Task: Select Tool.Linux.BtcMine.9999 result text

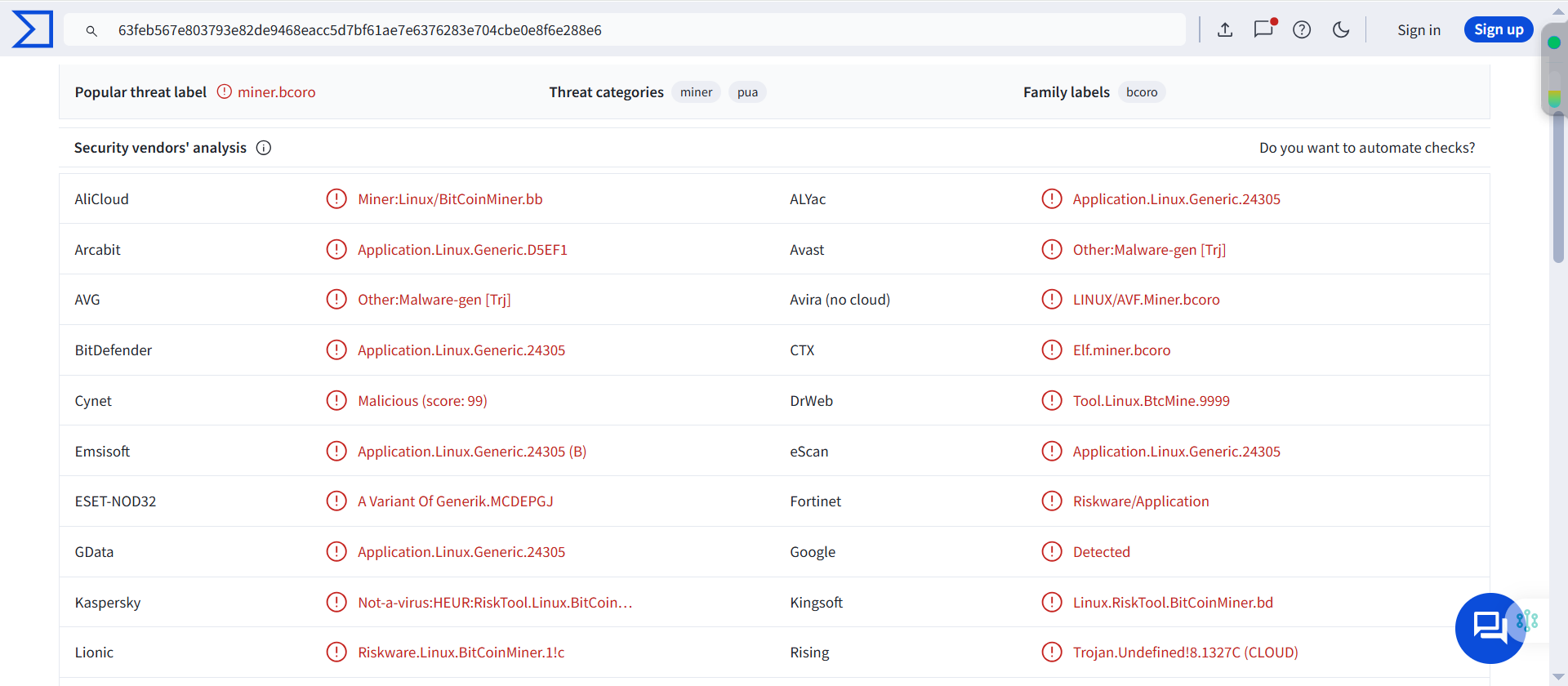Action: pyautogui.click(x=1151, y=401)
